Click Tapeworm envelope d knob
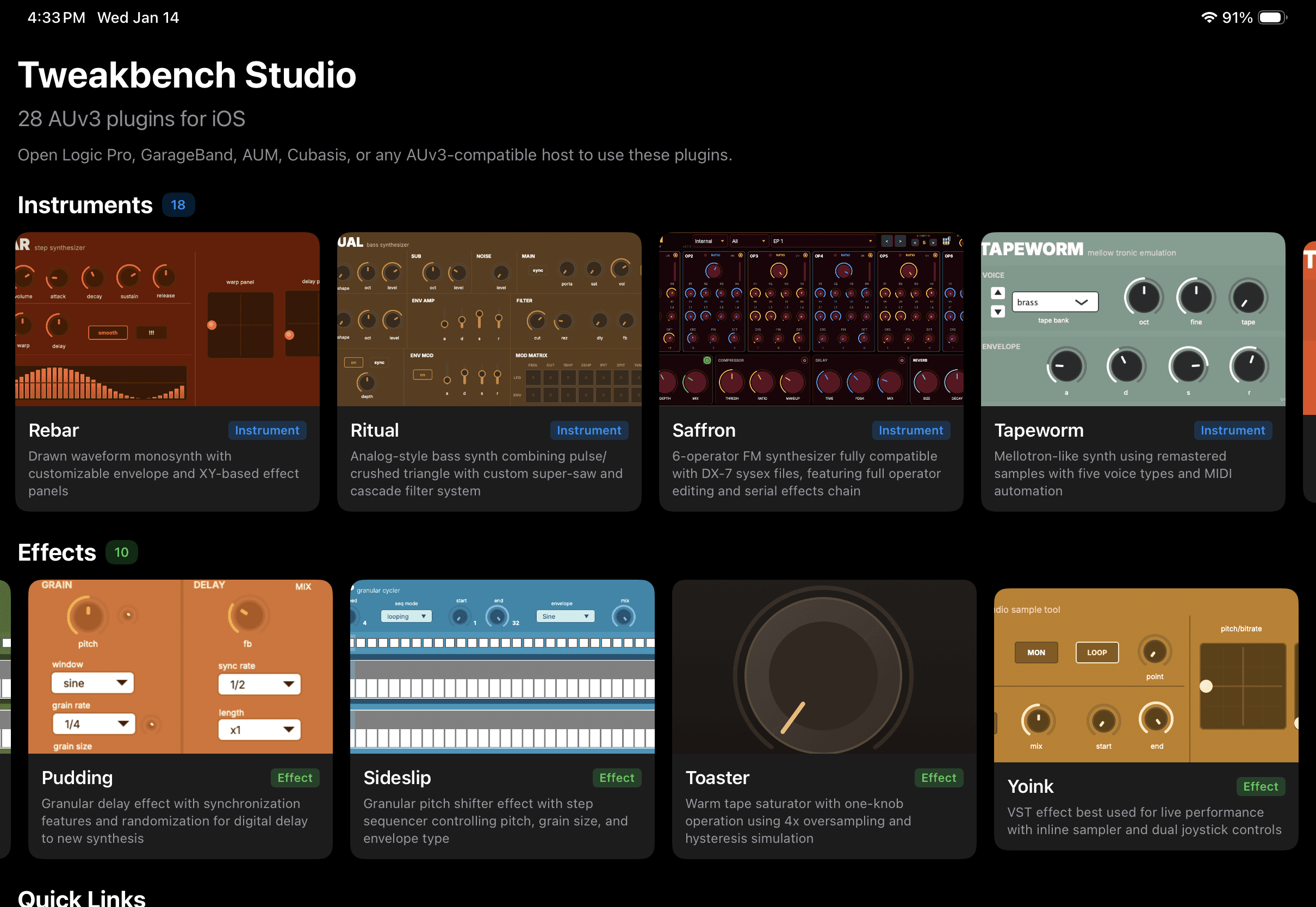1316x907 pixels. coord(1126,366)
